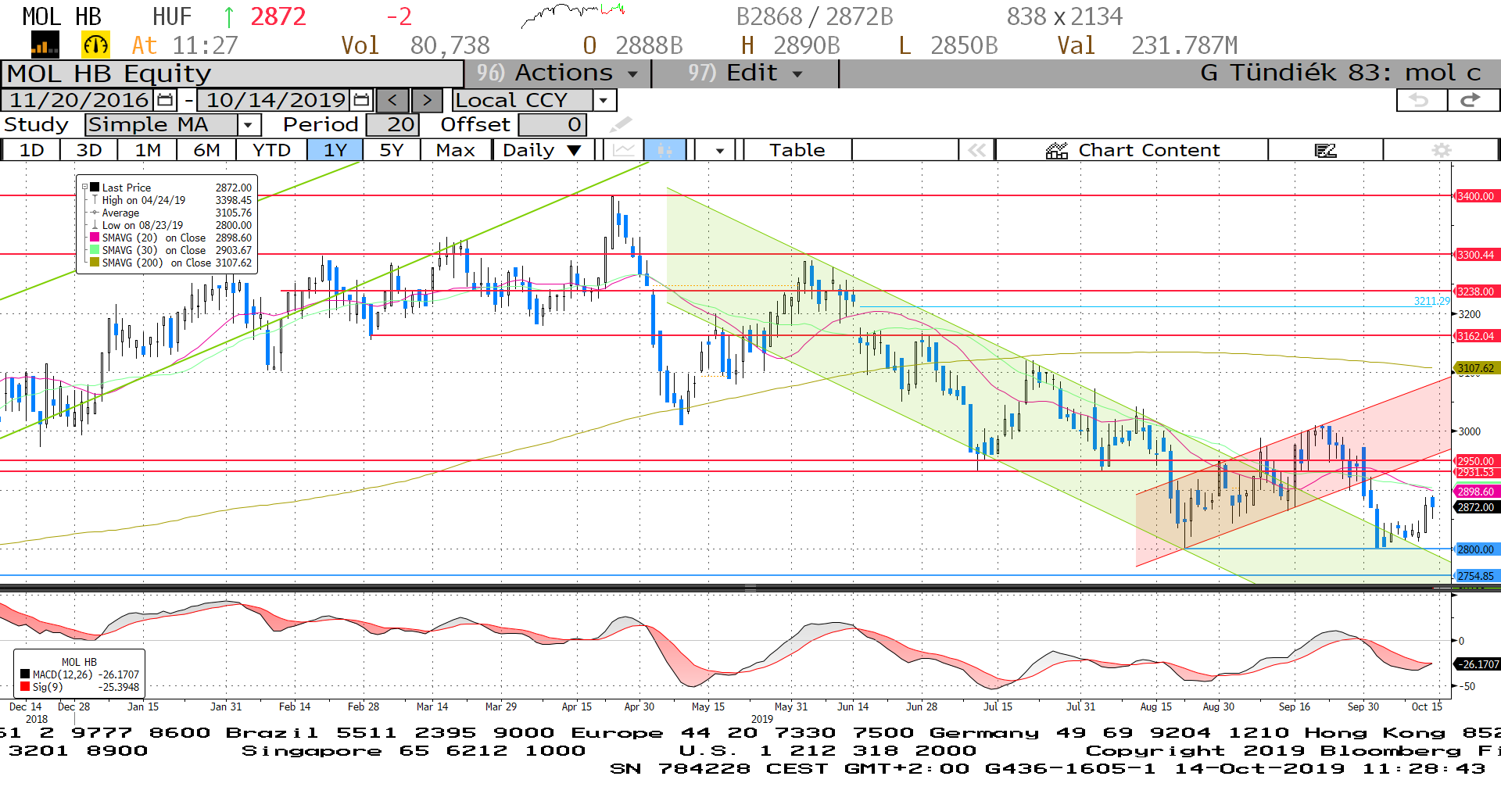Click the 3211.29 blue line label
Screen dimensions: 1501x812
tap(1431, 301)
